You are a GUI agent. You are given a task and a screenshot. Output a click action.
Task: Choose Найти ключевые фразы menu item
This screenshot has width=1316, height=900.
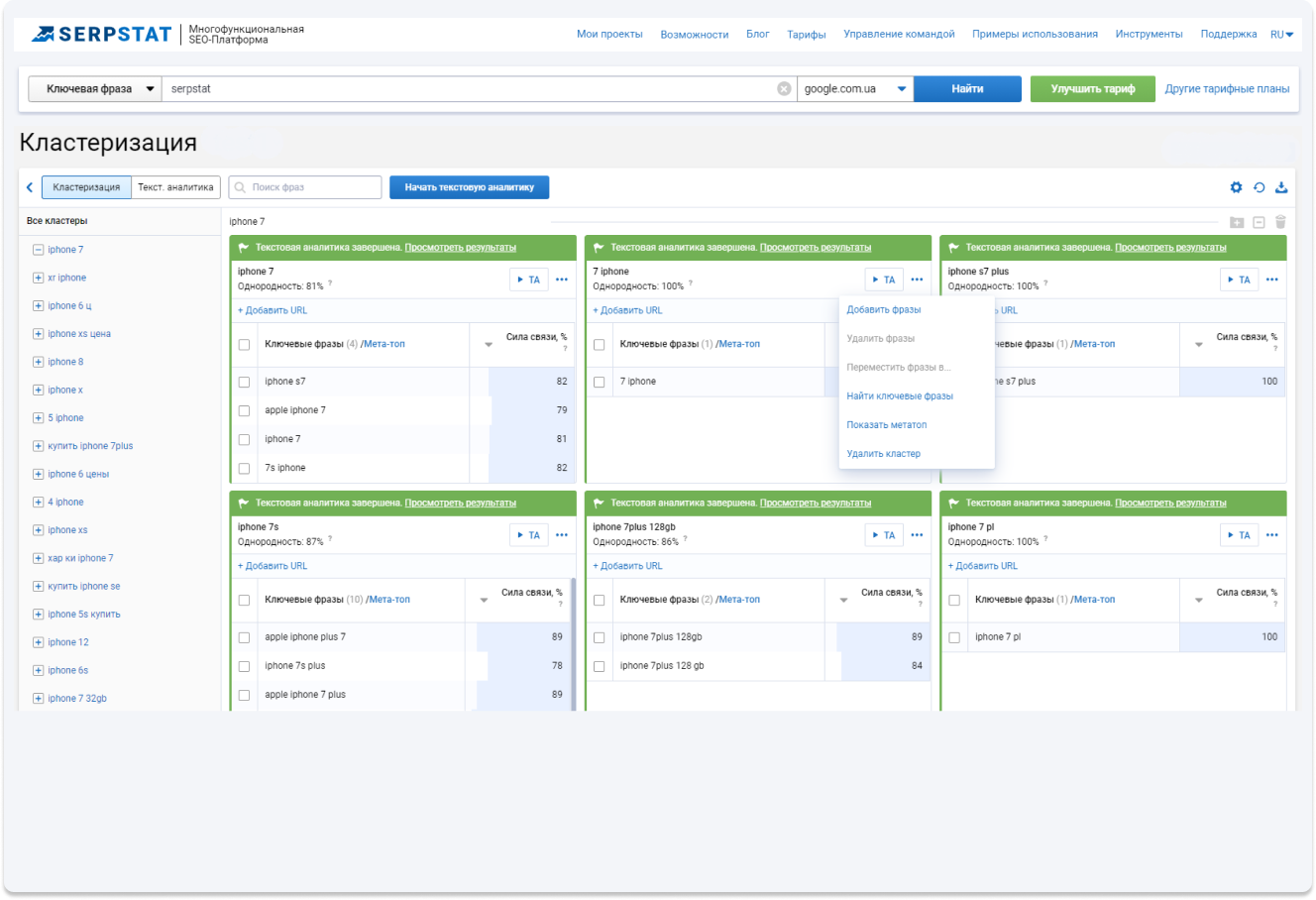click(x=900, y=396)
